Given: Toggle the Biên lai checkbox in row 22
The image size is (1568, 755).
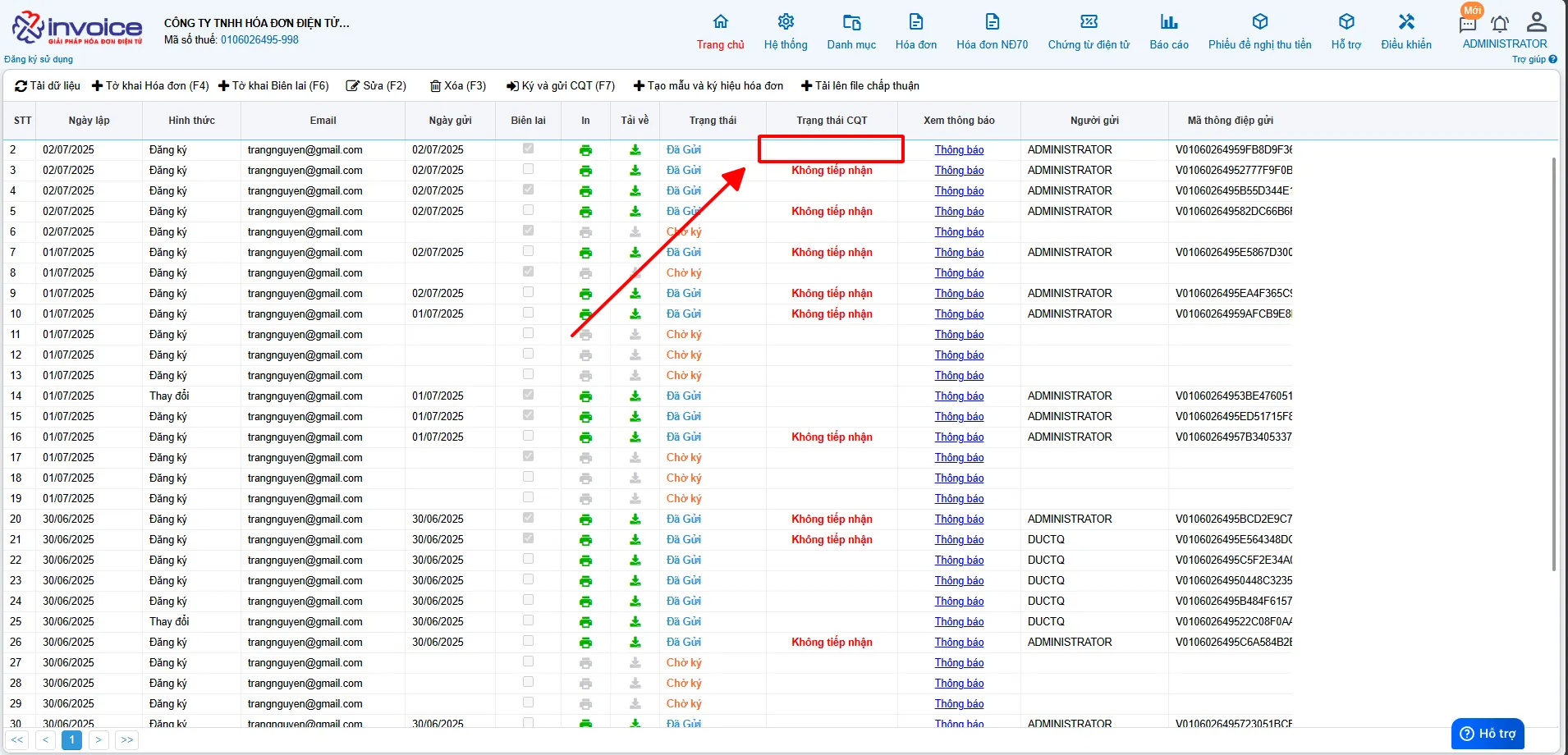Looking at the screenshot, I should click(528, 559).
